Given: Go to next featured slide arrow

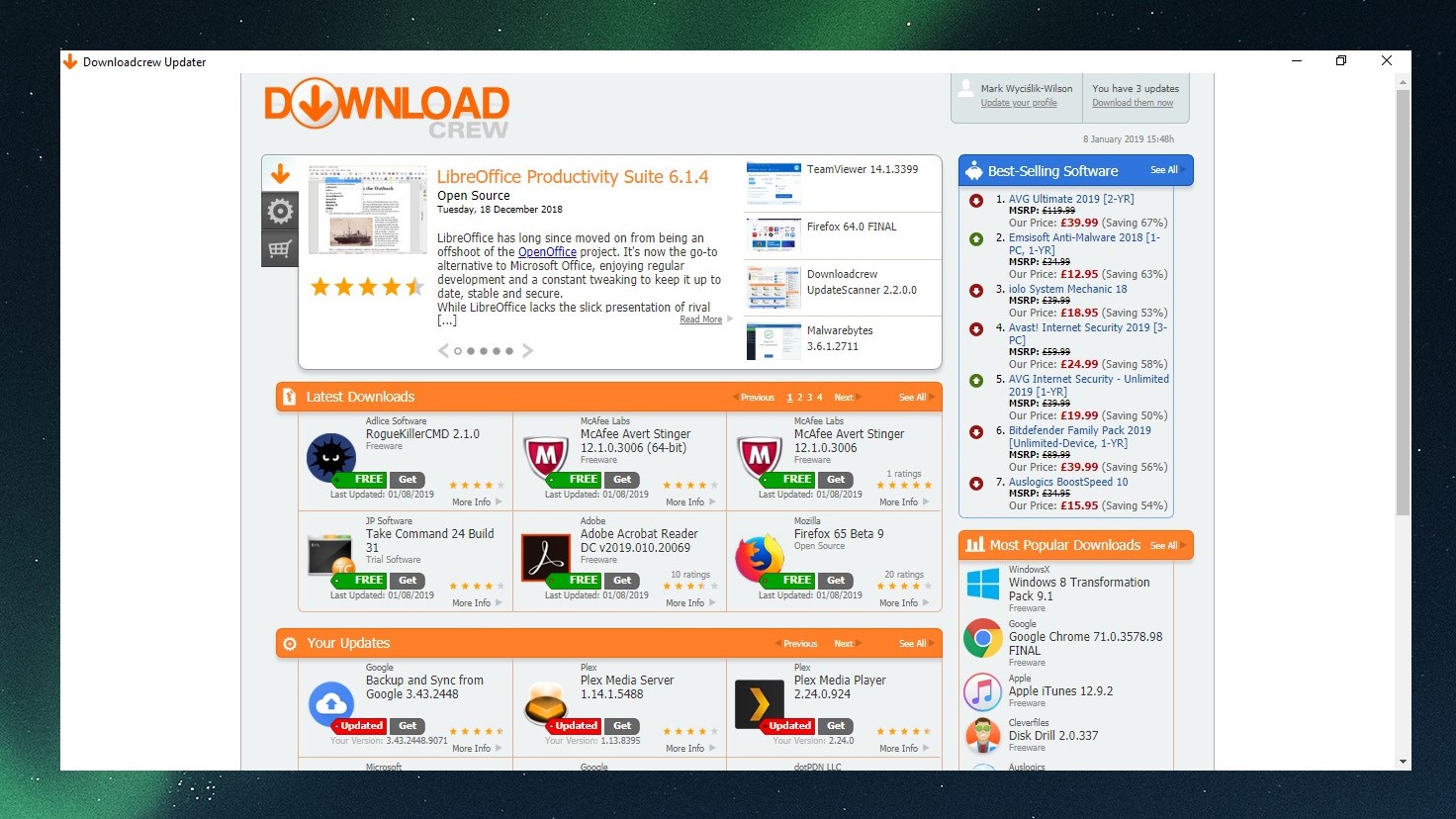Looking at the screenshot, I should click(527, 350).
